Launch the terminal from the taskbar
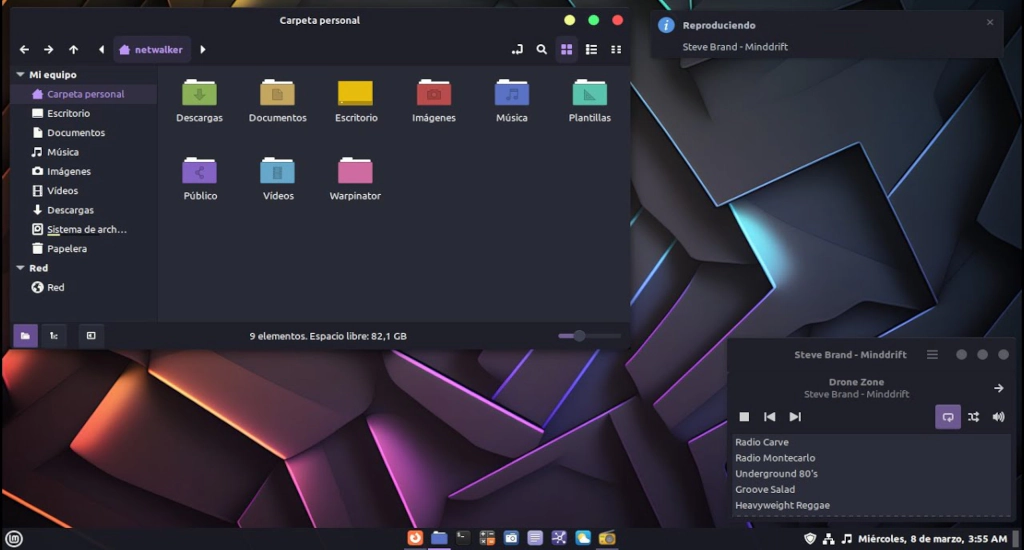 [462, 538]
